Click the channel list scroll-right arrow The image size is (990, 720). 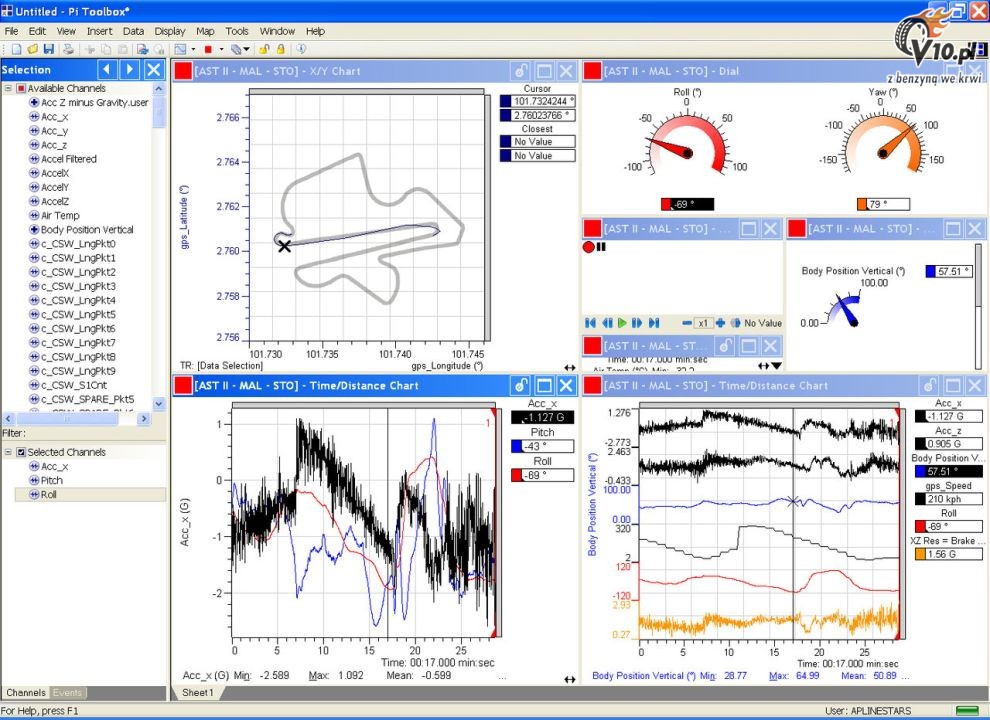pyautogui.click(x=144, y=418)
